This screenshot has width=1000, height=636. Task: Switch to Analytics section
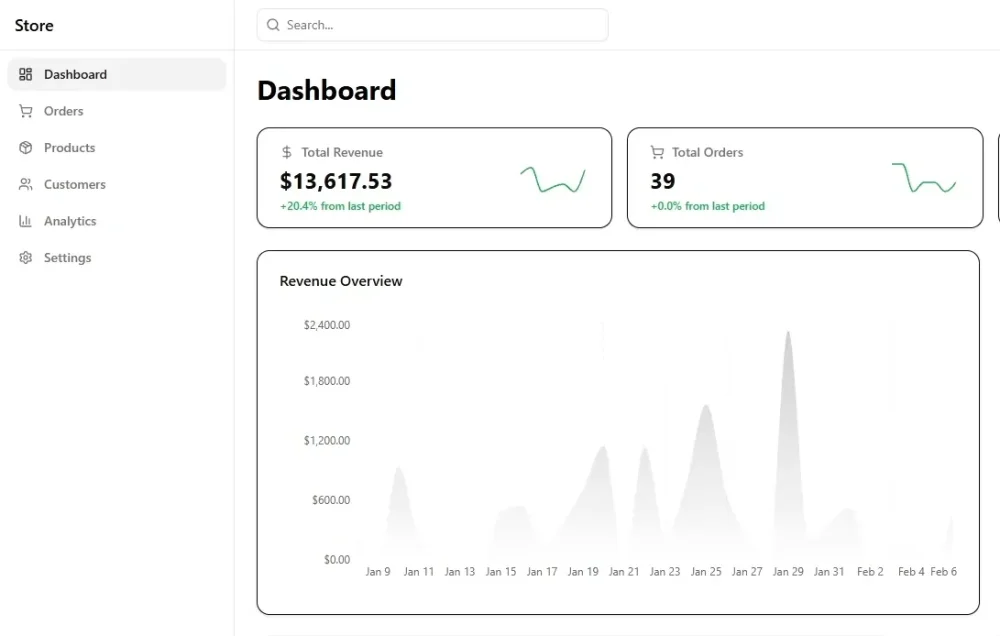(71, 221)
